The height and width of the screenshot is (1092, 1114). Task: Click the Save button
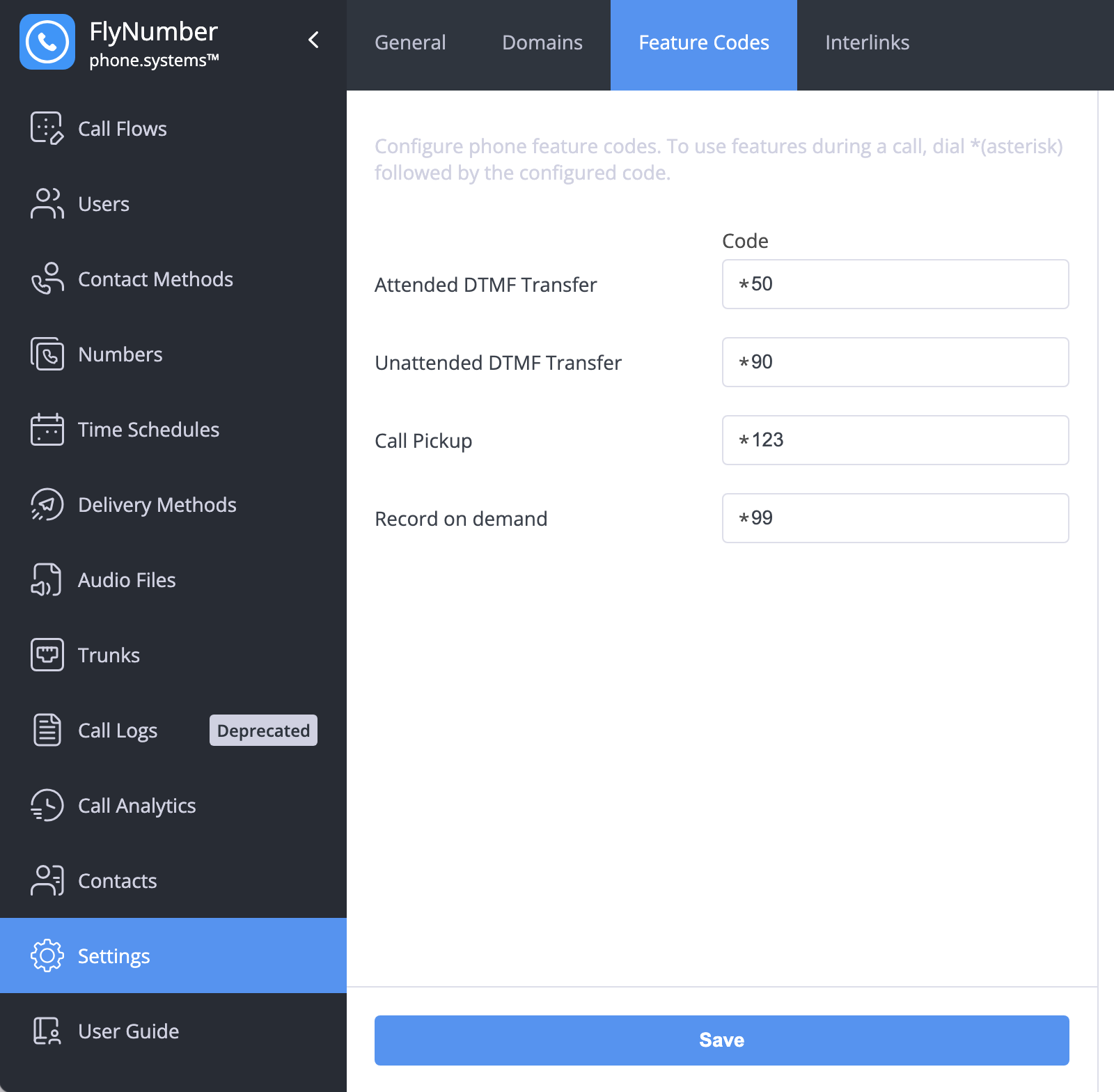tap(722, 1040)
